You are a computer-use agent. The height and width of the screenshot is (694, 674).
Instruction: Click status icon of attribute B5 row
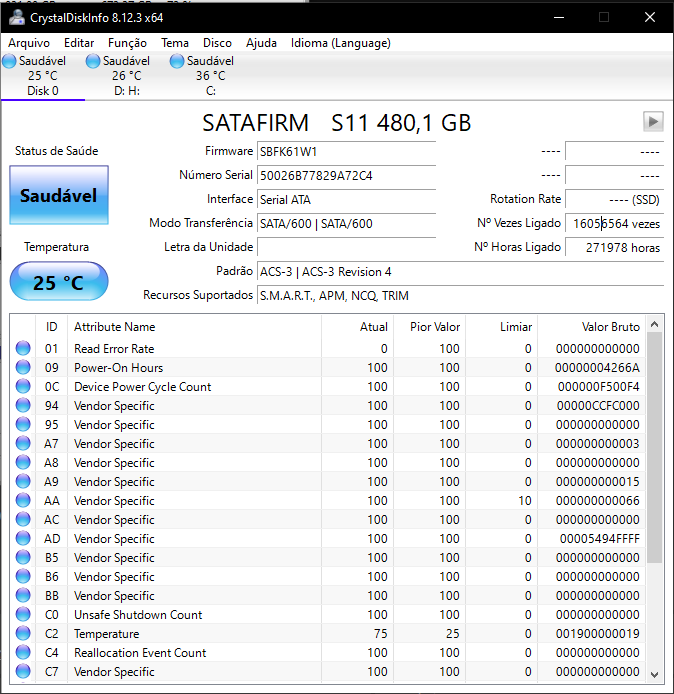point(23,558)
